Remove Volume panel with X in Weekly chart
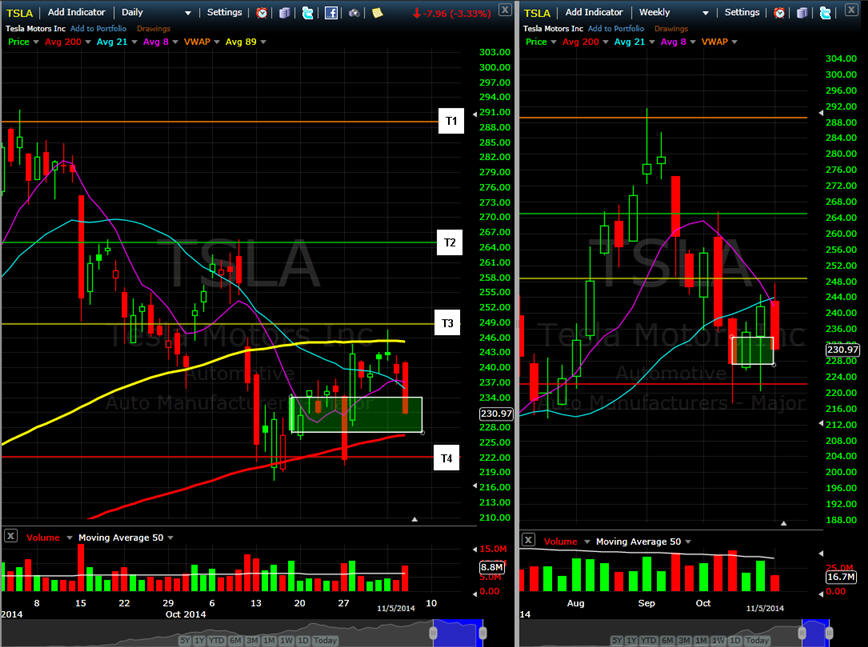868x647 pixels. click(528, 540)
